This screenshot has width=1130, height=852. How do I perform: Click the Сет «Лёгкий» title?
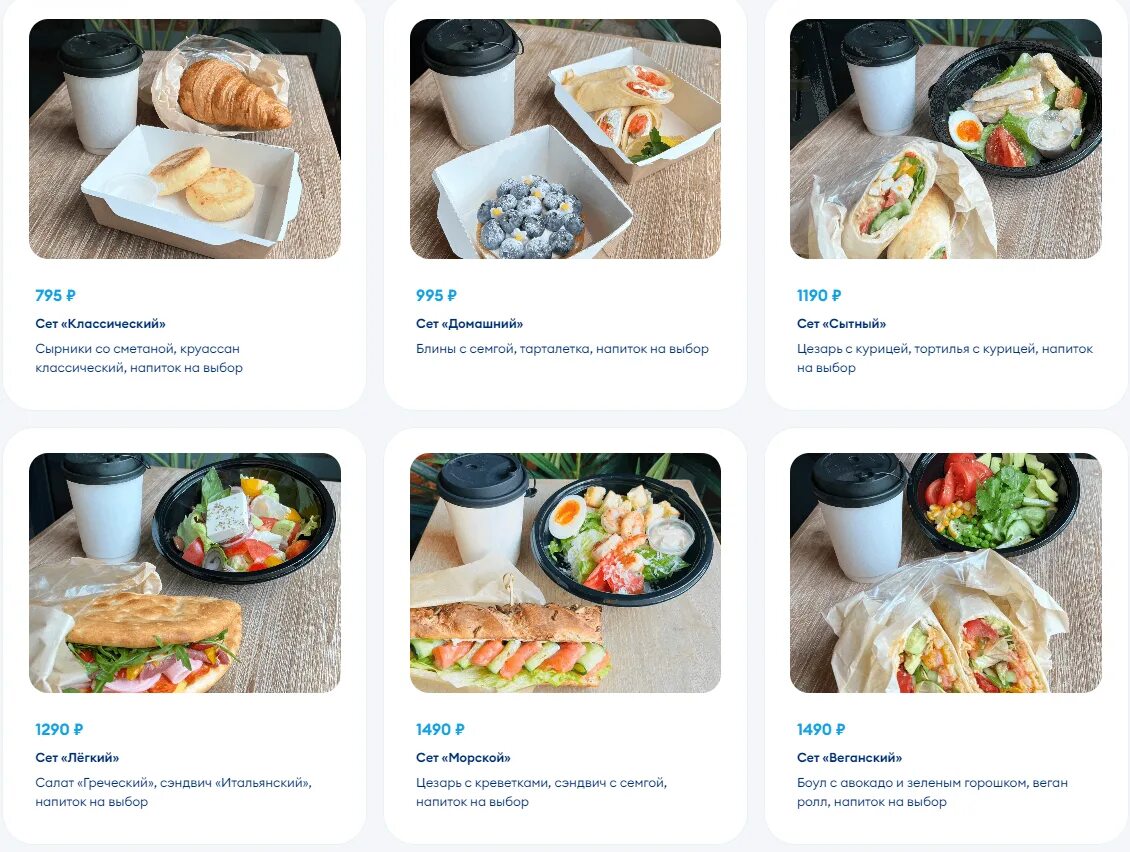click(x=77, y=758)
